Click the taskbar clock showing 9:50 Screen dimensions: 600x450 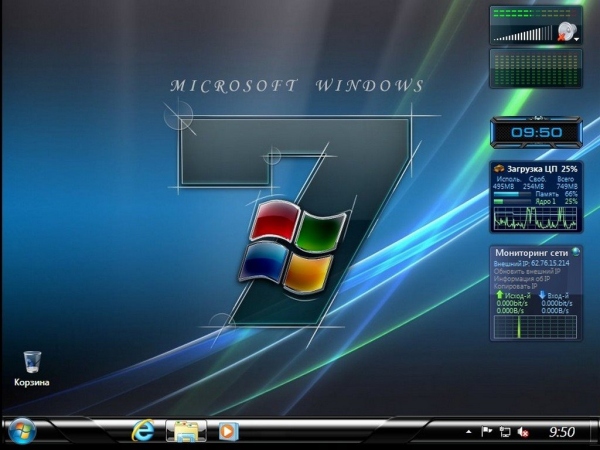(562, 432)
